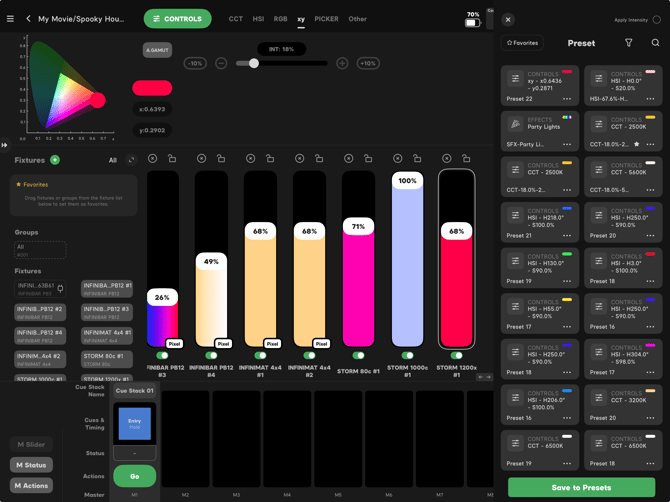Toggle lock on INFINIMAT 4x4 #1 fader

tap(270, 159)
